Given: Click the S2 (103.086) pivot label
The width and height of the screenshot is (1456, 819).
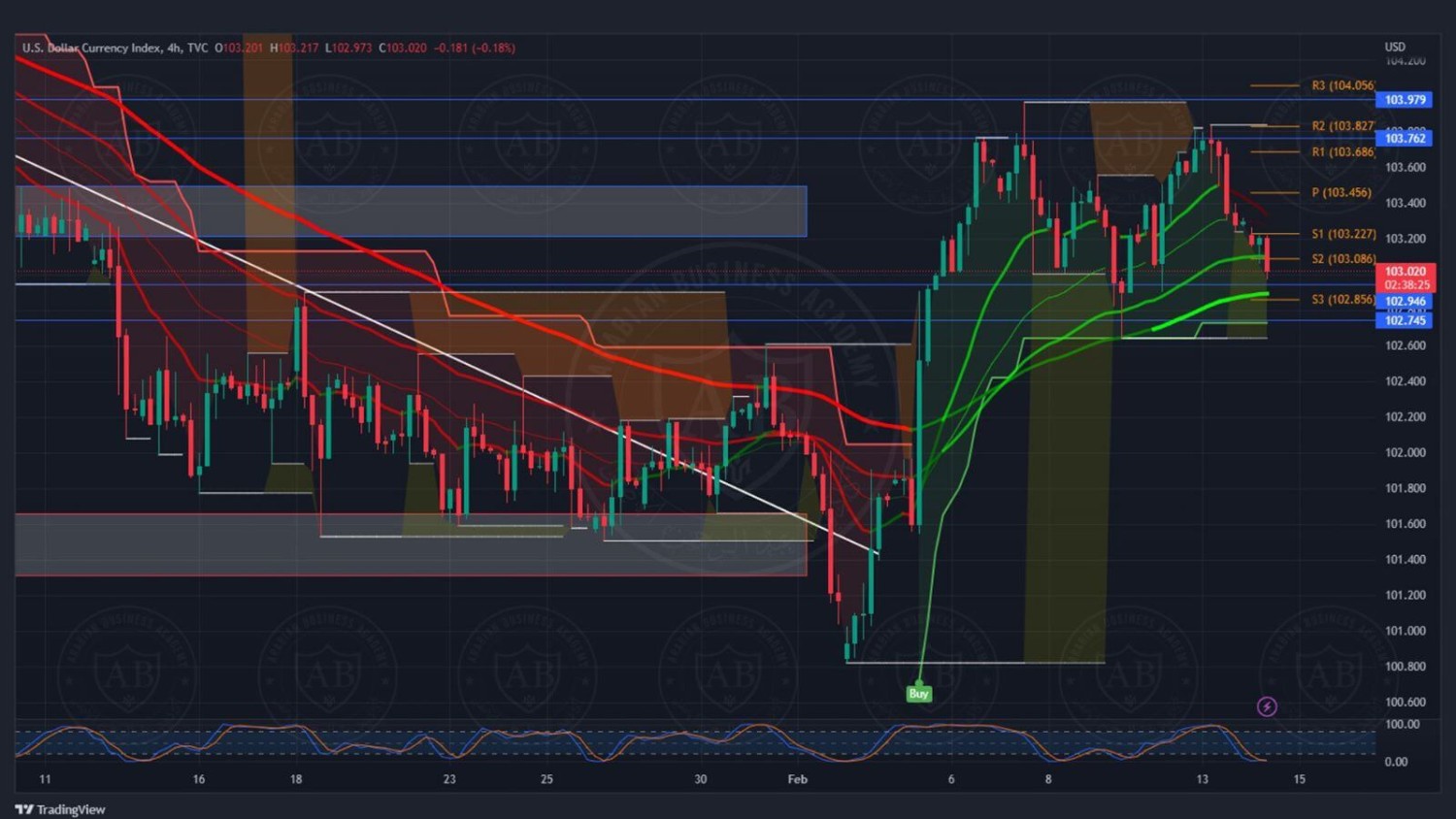Looking at the screenshot, I should coord(1343,259).
